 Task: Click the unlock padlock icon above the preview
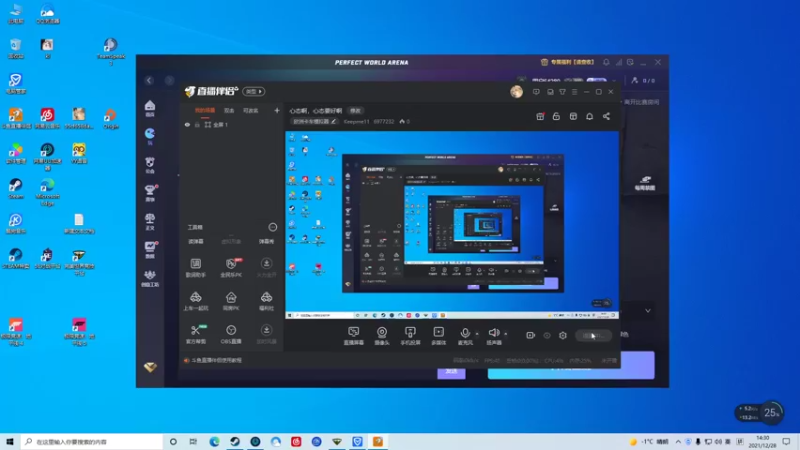pos(556,116)
